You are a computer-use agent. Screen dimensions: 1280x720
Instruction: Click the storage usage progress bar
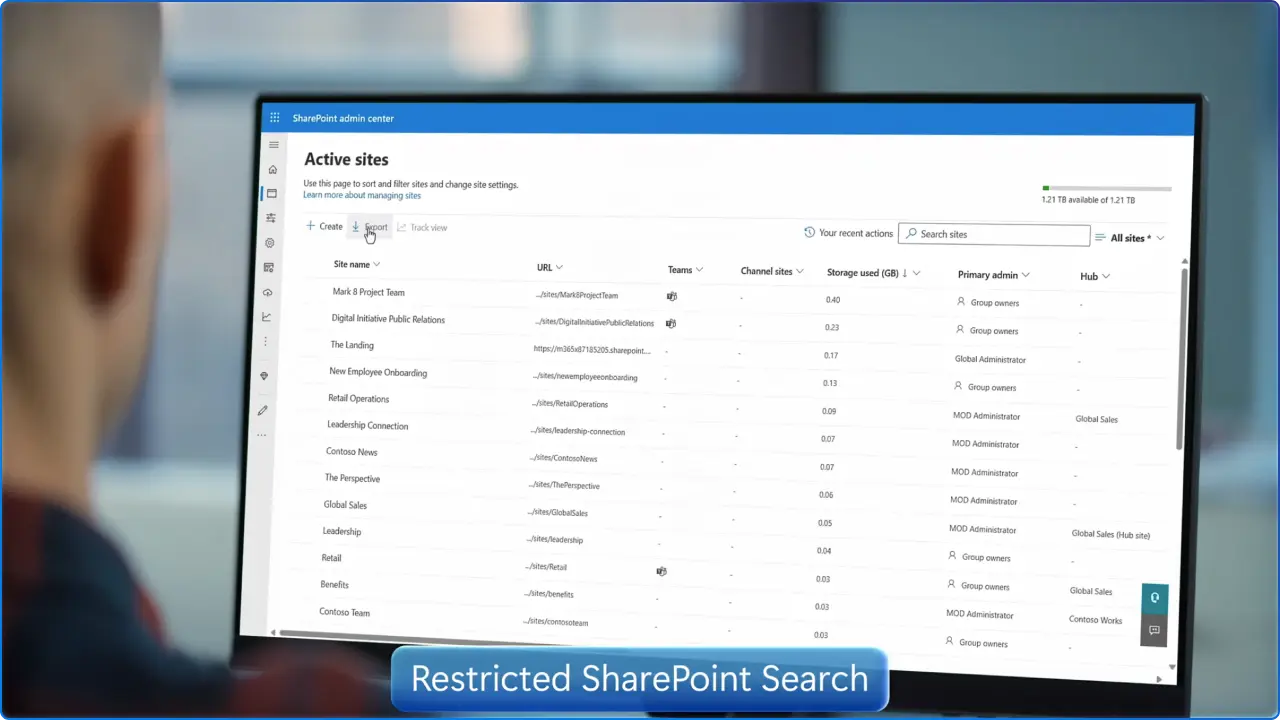pos(1106,188)
